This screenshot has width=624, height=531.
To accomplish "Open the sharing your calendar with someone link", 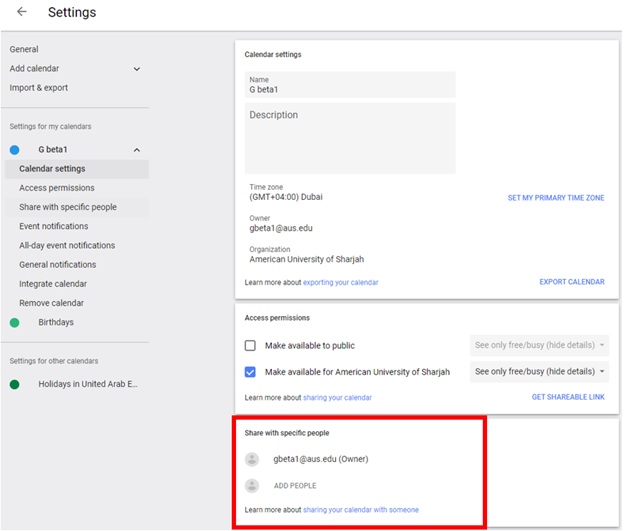I will 361,510.
